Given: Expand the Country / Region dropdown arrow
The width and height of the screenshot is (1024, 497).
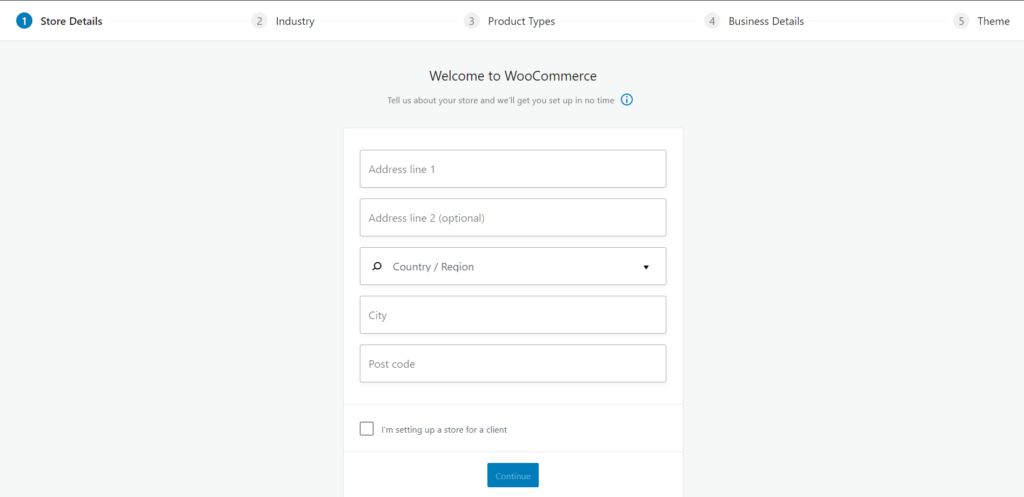Looking at the screenshot, I should click(646, 266).
